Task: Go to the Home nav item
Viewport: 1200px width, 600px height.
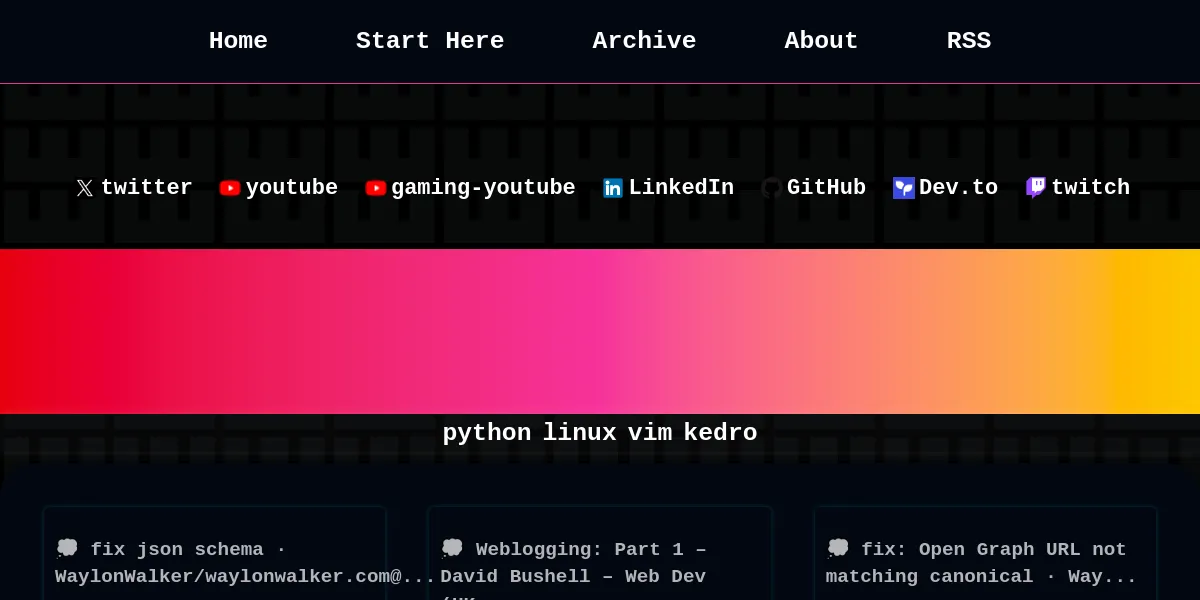Action: [238, 41]
